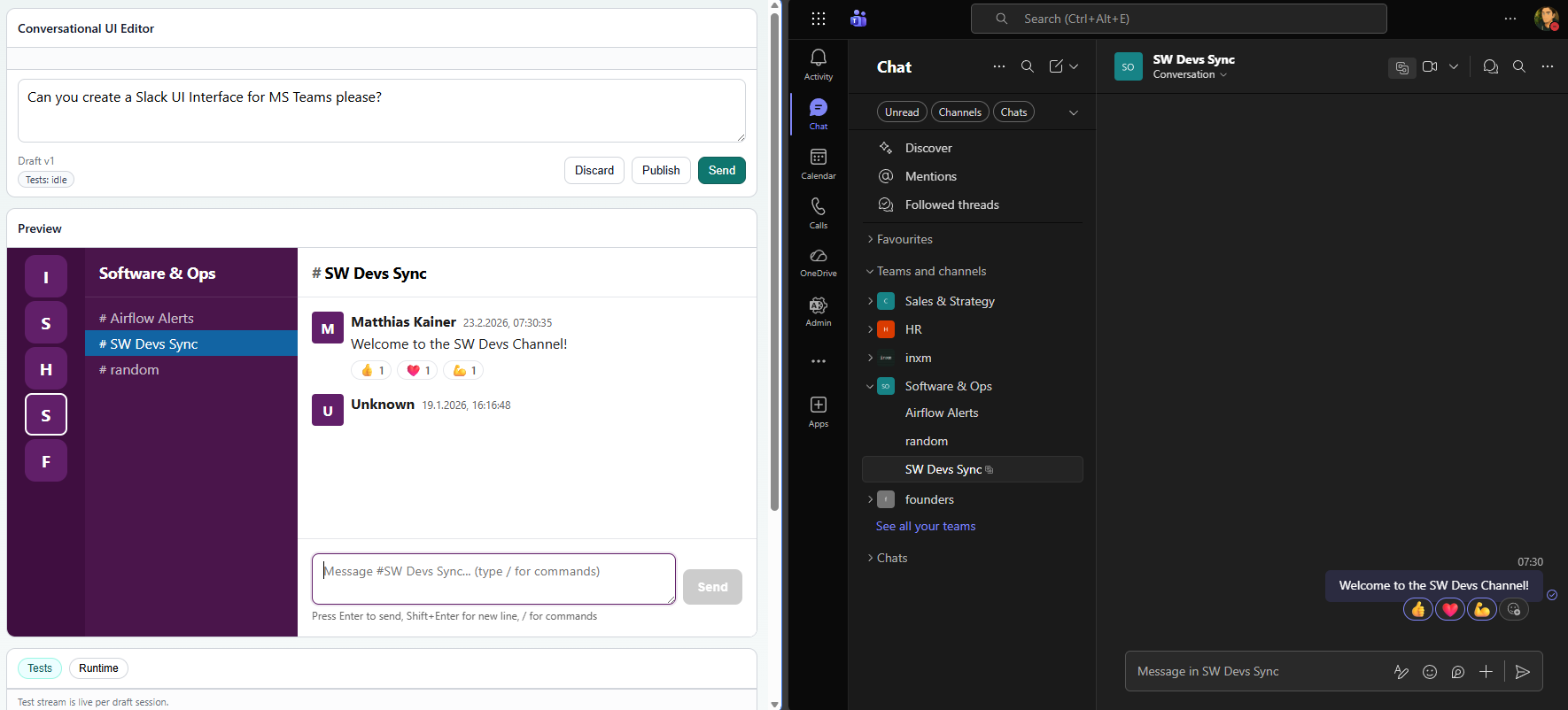Start a new chat with compose icon
This screenshot has height=710, width=1568.
(x=1056, y=66)
